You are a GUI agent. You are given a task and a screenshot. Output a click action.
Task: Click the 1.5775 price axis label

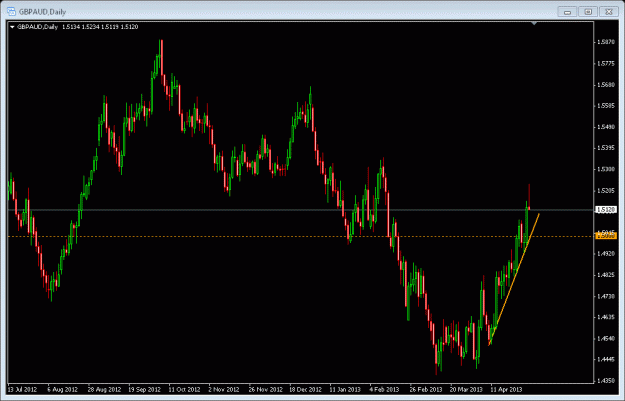click(x=606, y=63)
